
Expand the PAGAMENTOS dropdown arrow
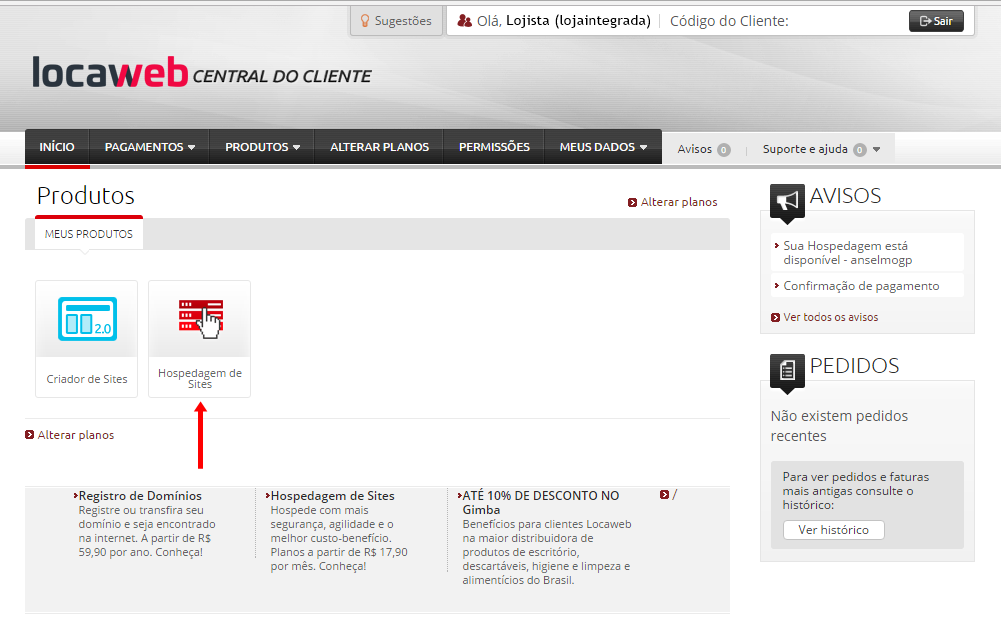191,147
